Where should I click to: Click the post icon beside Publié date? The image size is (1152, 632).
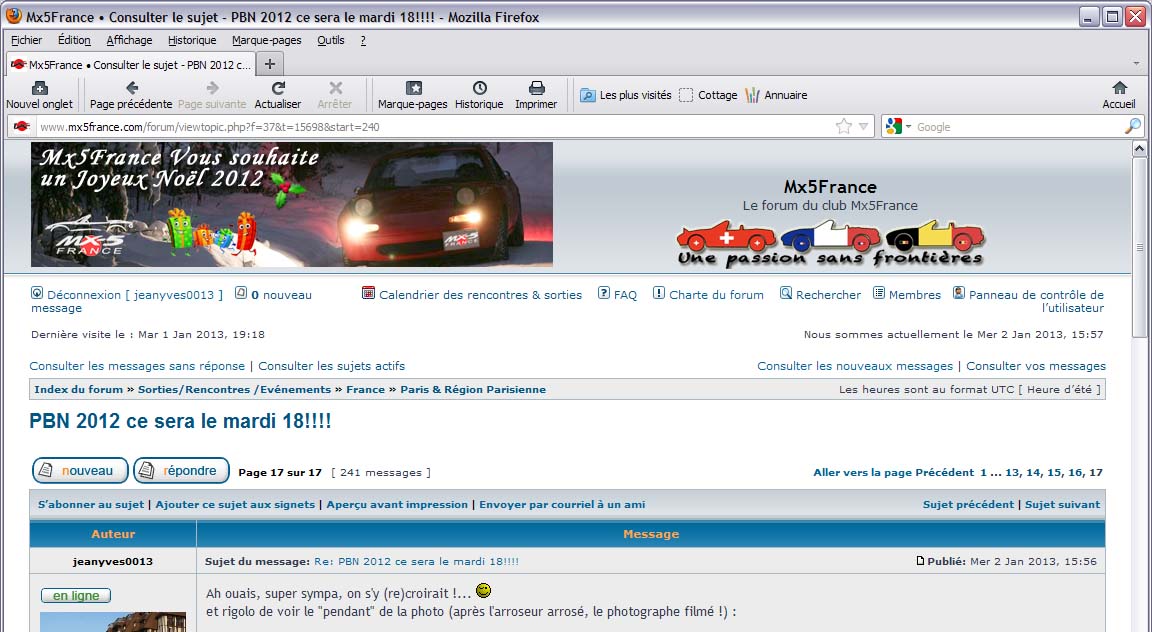tap(920, 561)
